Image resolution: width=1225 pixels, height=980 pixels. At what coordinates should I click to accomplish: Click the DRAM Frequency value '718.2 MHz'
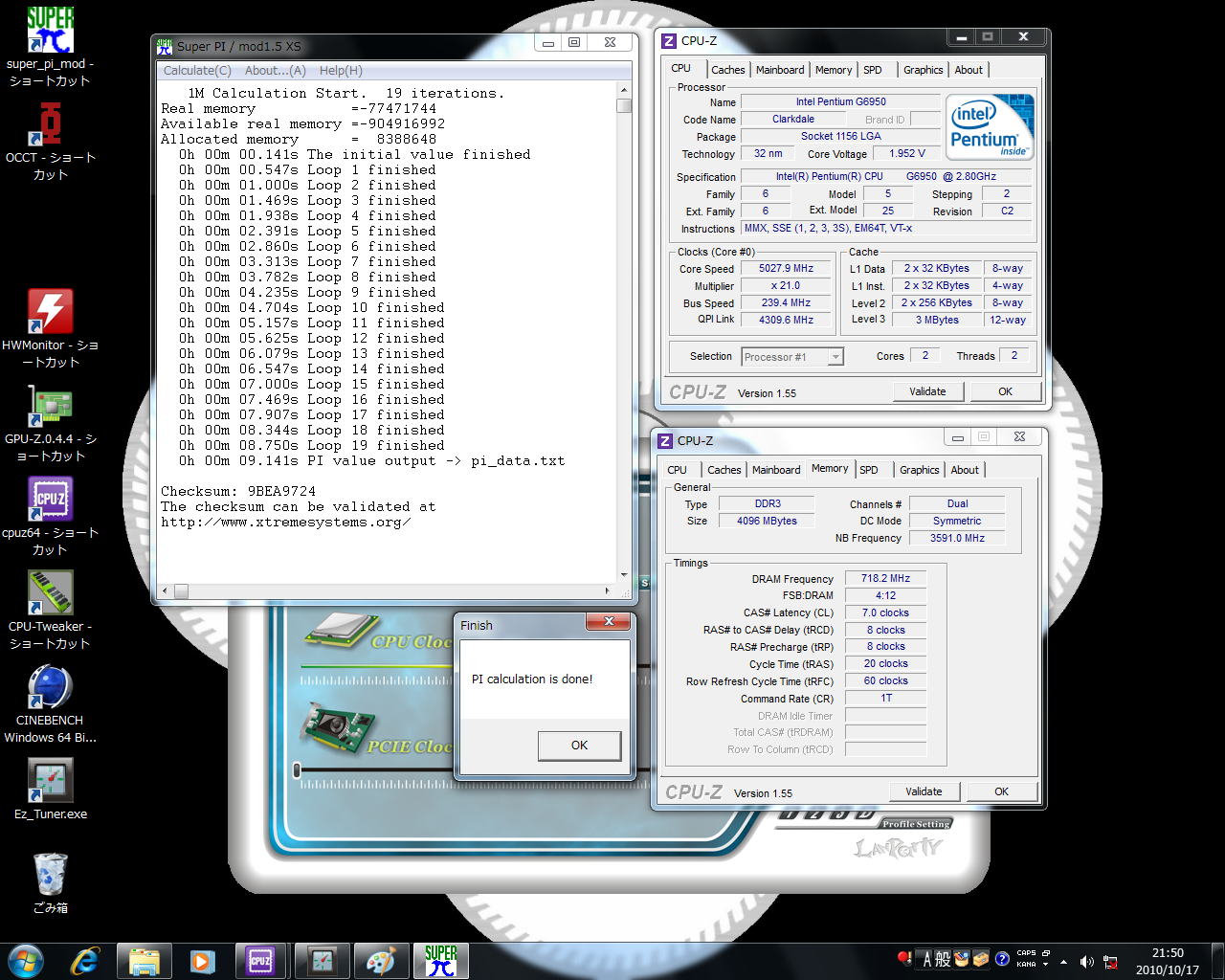(x=886, y=578)
